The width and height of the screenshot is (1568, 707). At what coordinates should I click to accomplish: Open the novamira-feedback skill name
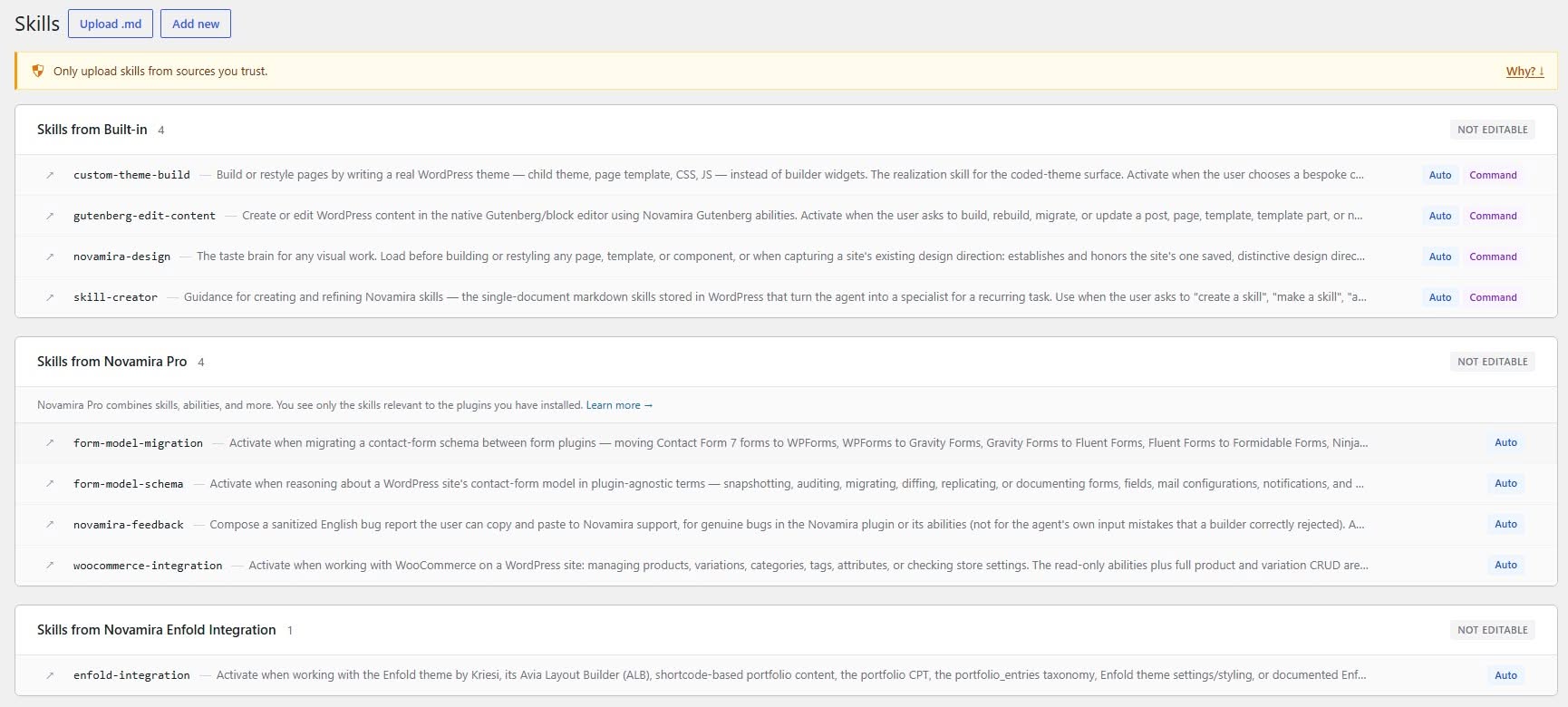click(x=128, y=525)
